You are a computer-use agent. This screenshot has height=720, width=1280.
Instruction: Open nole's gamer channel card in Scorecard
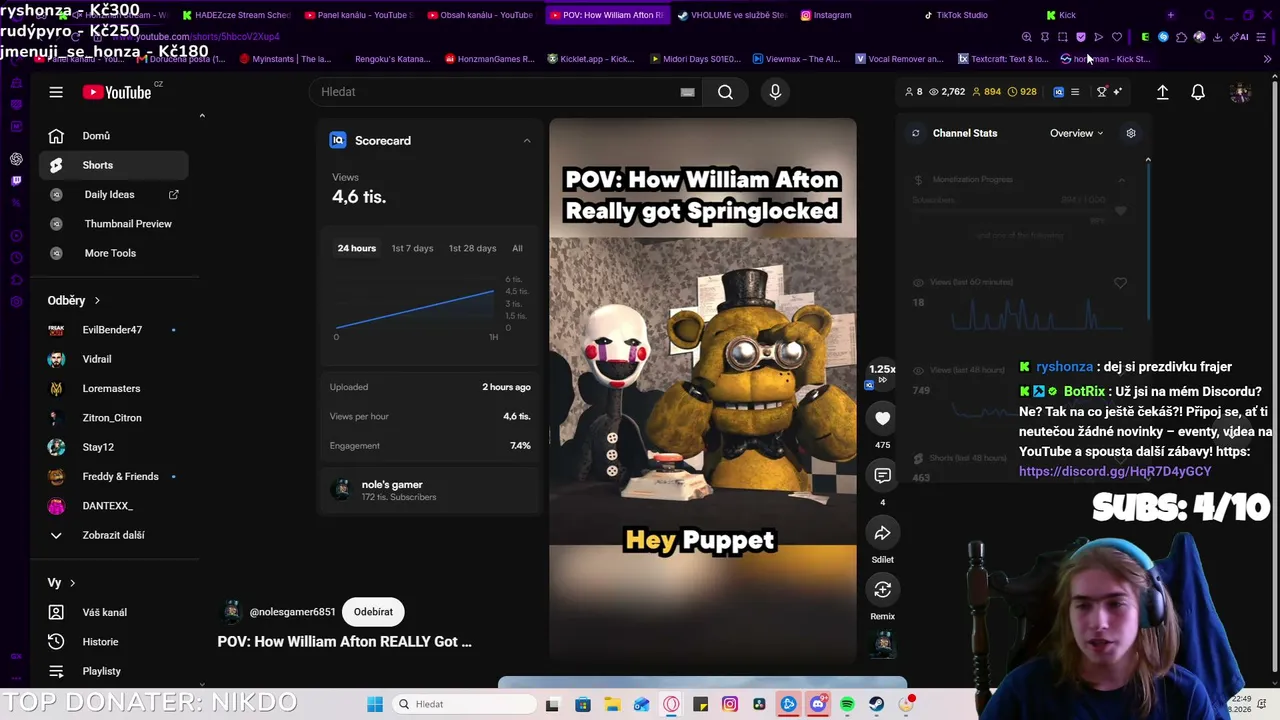(430, 490)
